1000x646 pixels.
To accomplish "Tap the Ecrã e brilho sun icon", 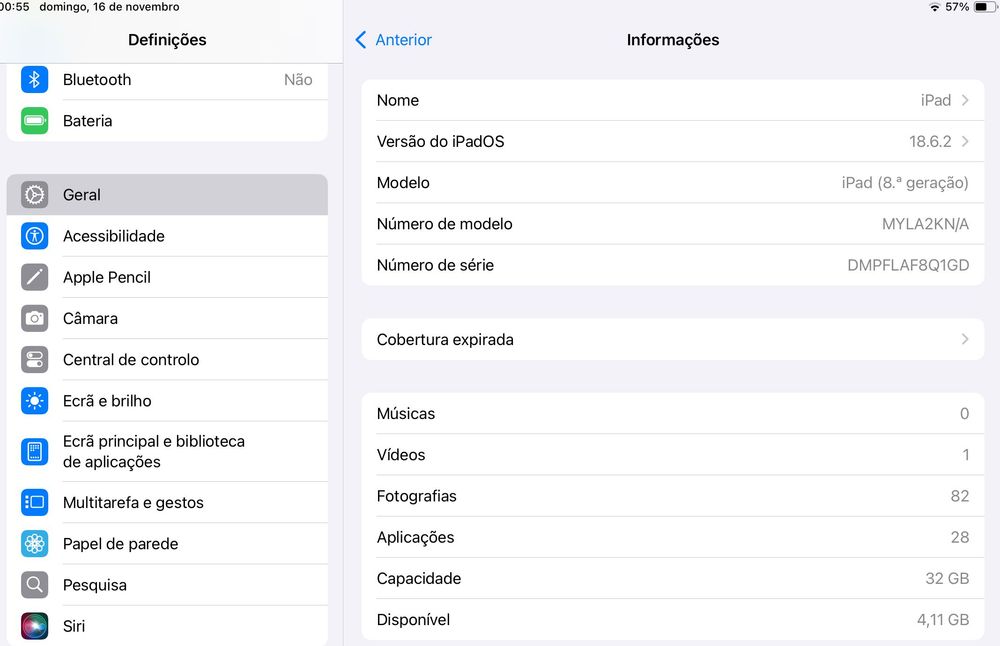I will (x=34, y=401).
